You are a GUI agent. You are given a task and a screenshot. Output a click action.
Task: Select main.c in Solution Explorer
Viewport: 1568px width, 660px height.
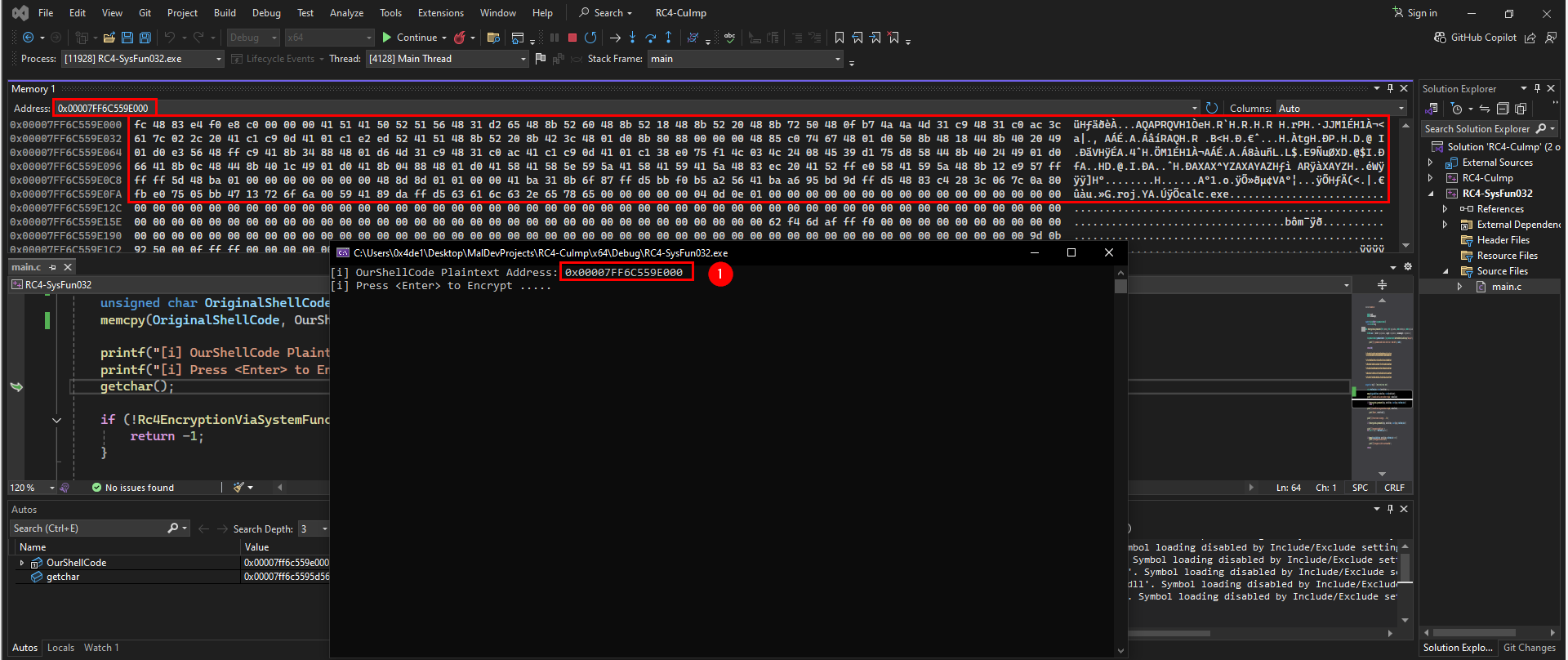[1506, 287]
